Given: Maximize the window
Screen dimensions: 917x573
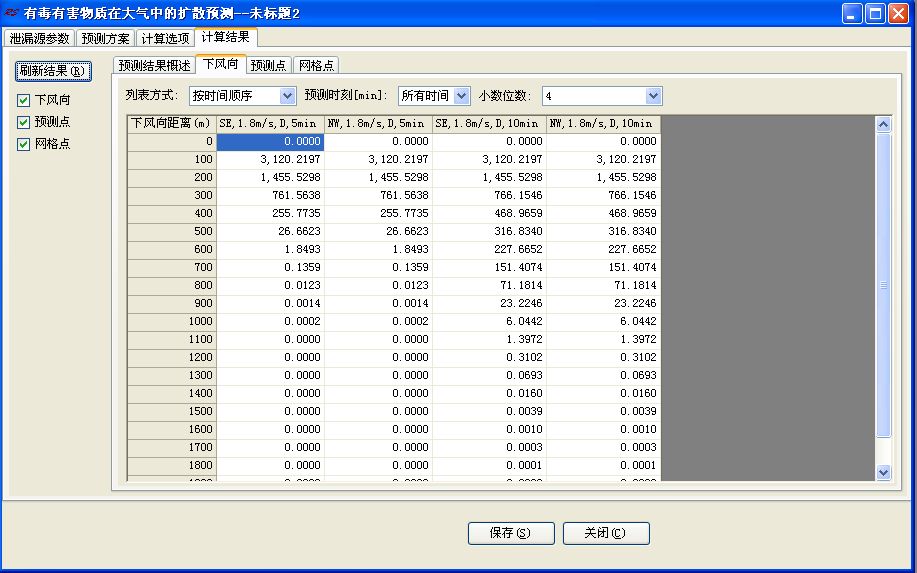Looking at the screenshot, I should 875,13.
